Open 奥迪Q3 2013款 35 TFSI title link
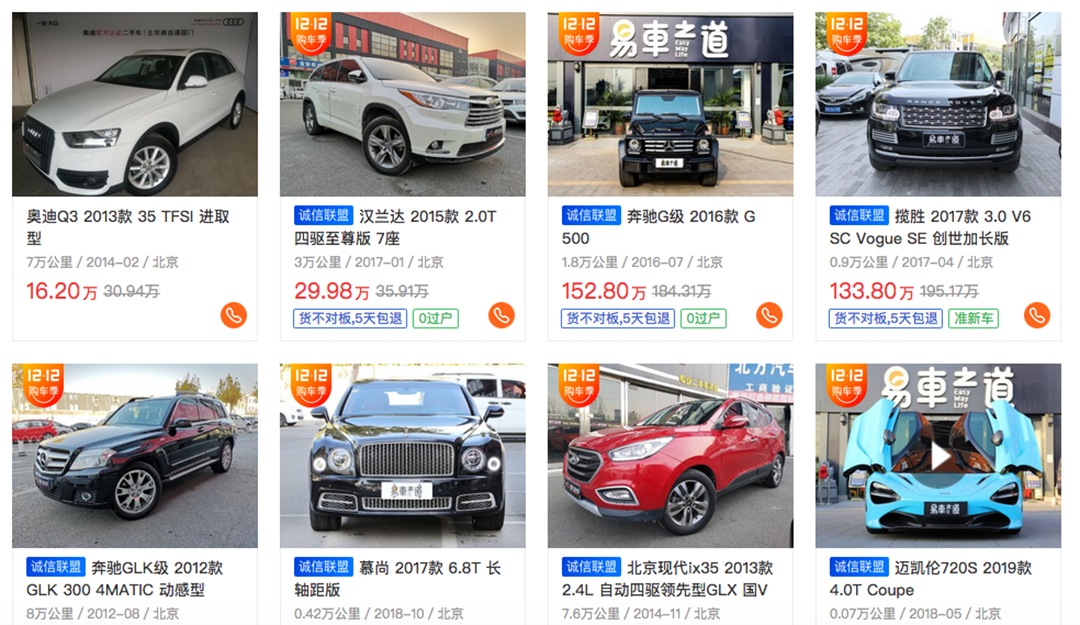The width and height of the screenshot is (1080, 625). tap(128, 227)
